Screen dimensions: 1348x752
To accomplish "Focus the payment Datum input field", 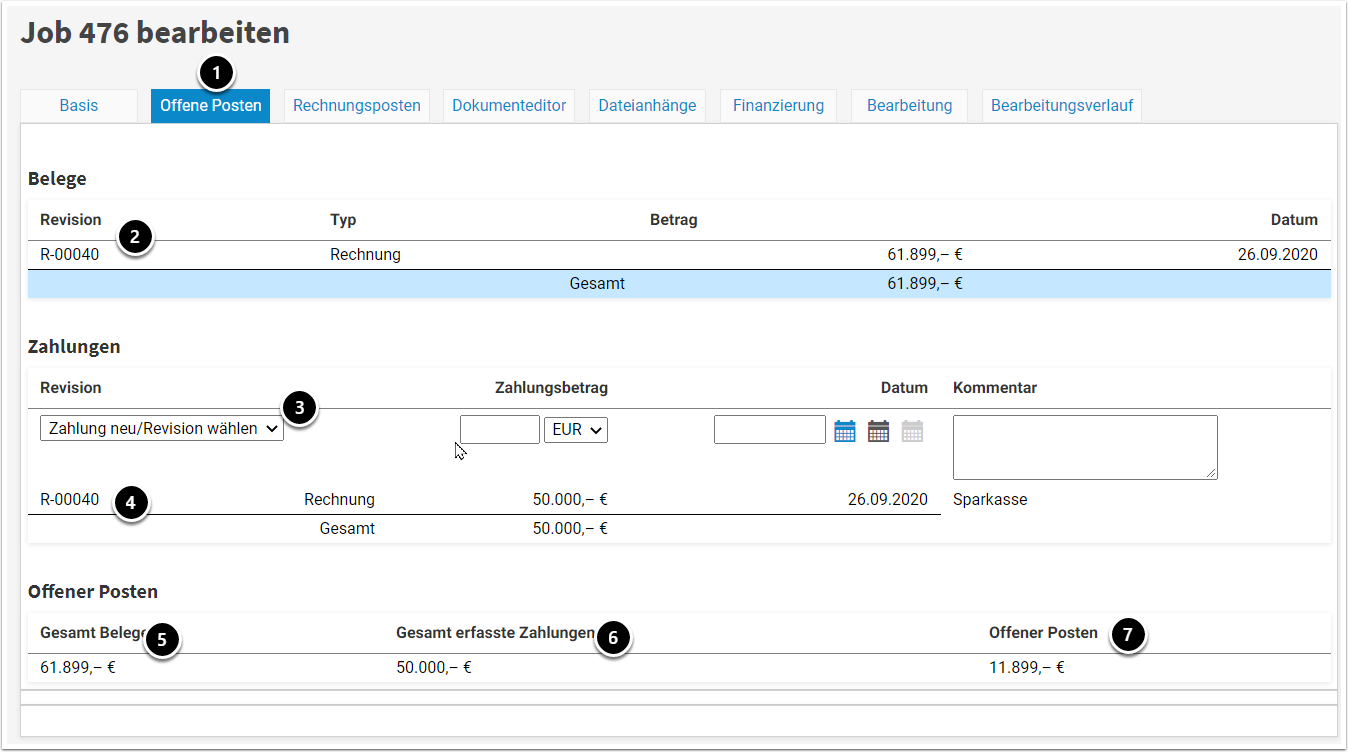I will point(770,430).
